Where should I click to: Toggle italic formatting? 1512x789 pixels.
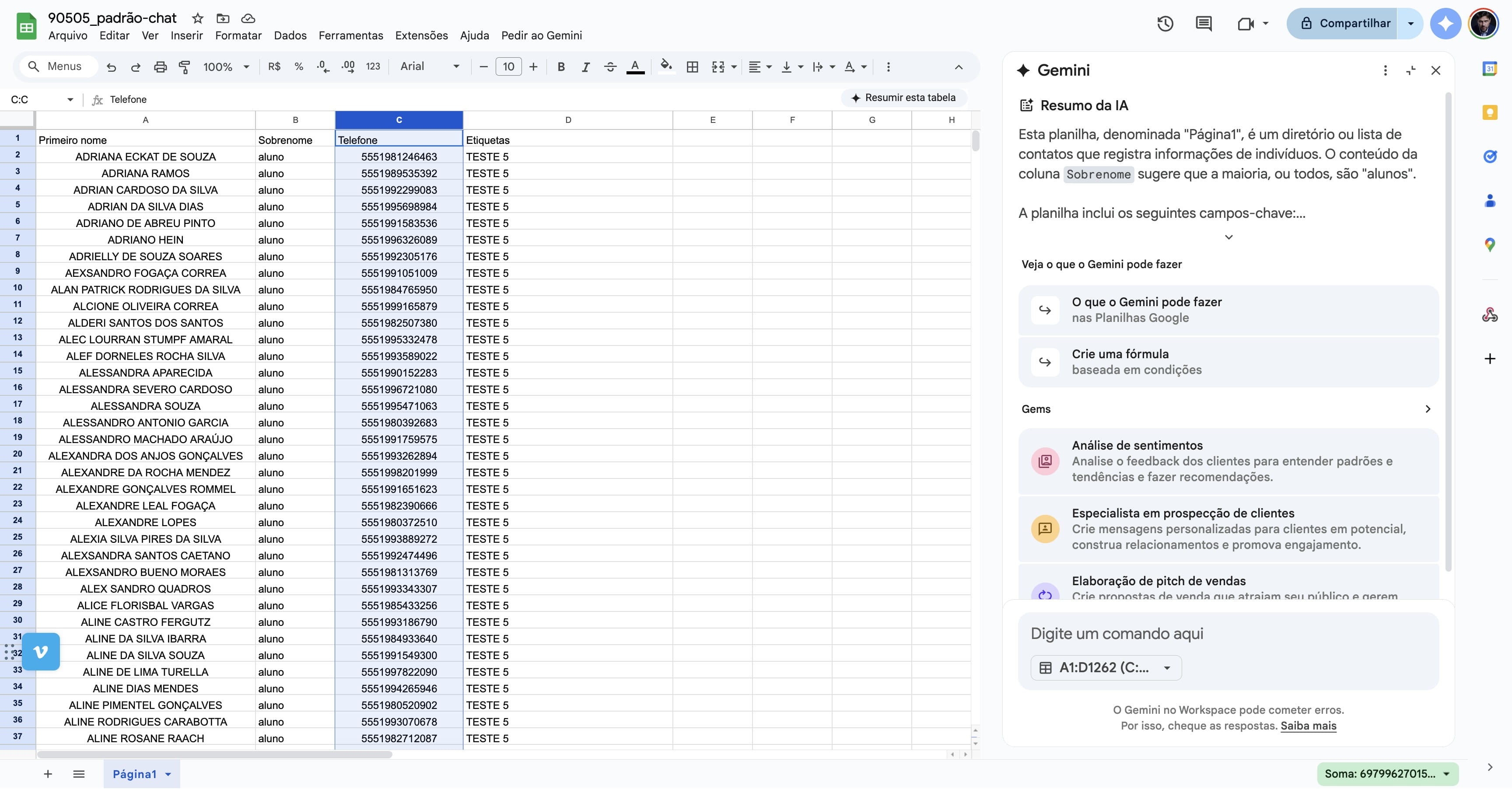click(585, 67)
